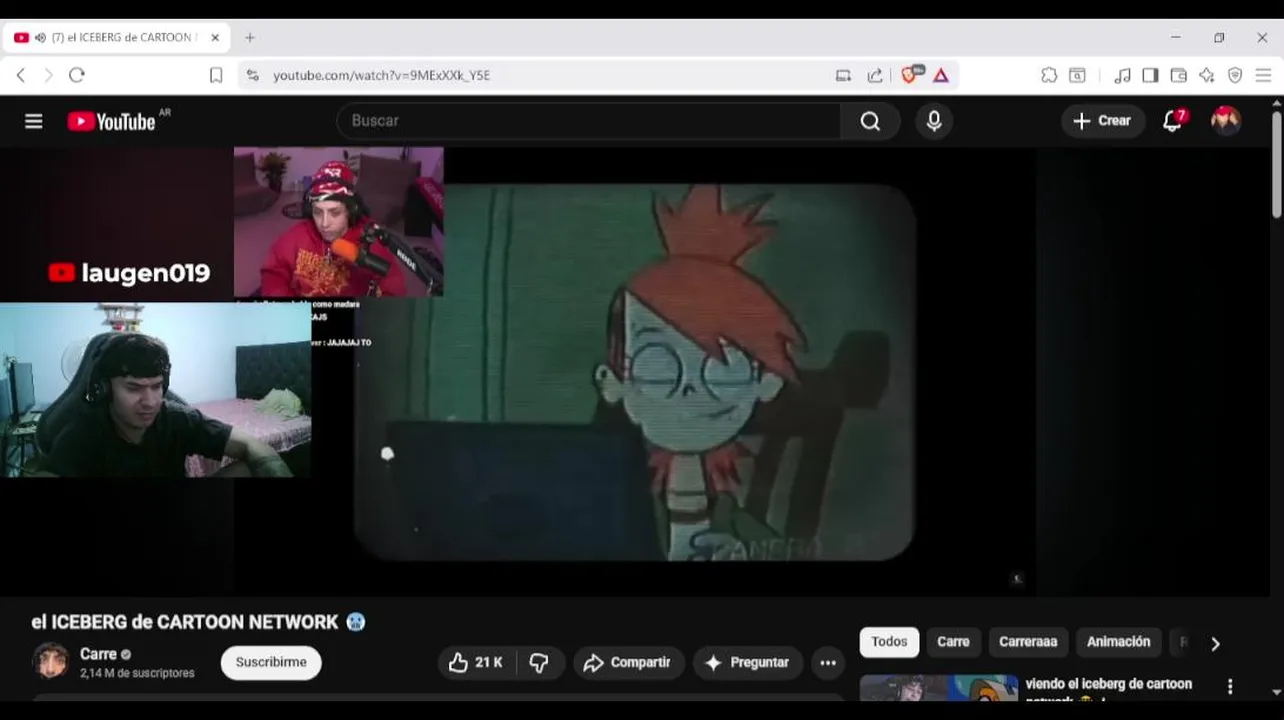Open the browser main menu
The image size is (1284, 720).
pyautogui.click(x=1263, y=75)
